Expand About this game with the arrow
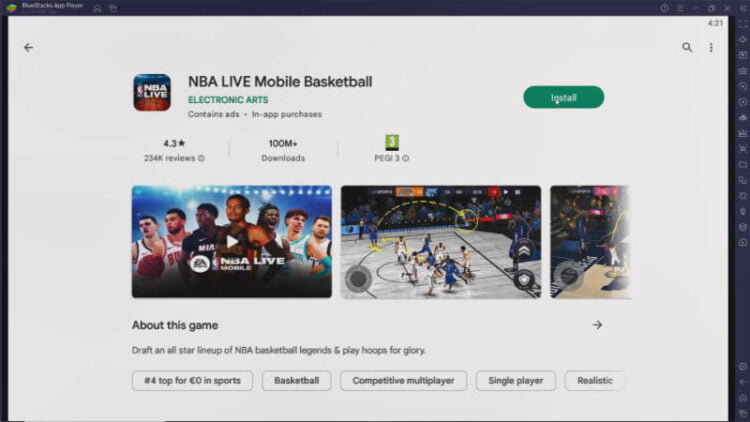The image size is (750, 422). [x=597, y=325]
